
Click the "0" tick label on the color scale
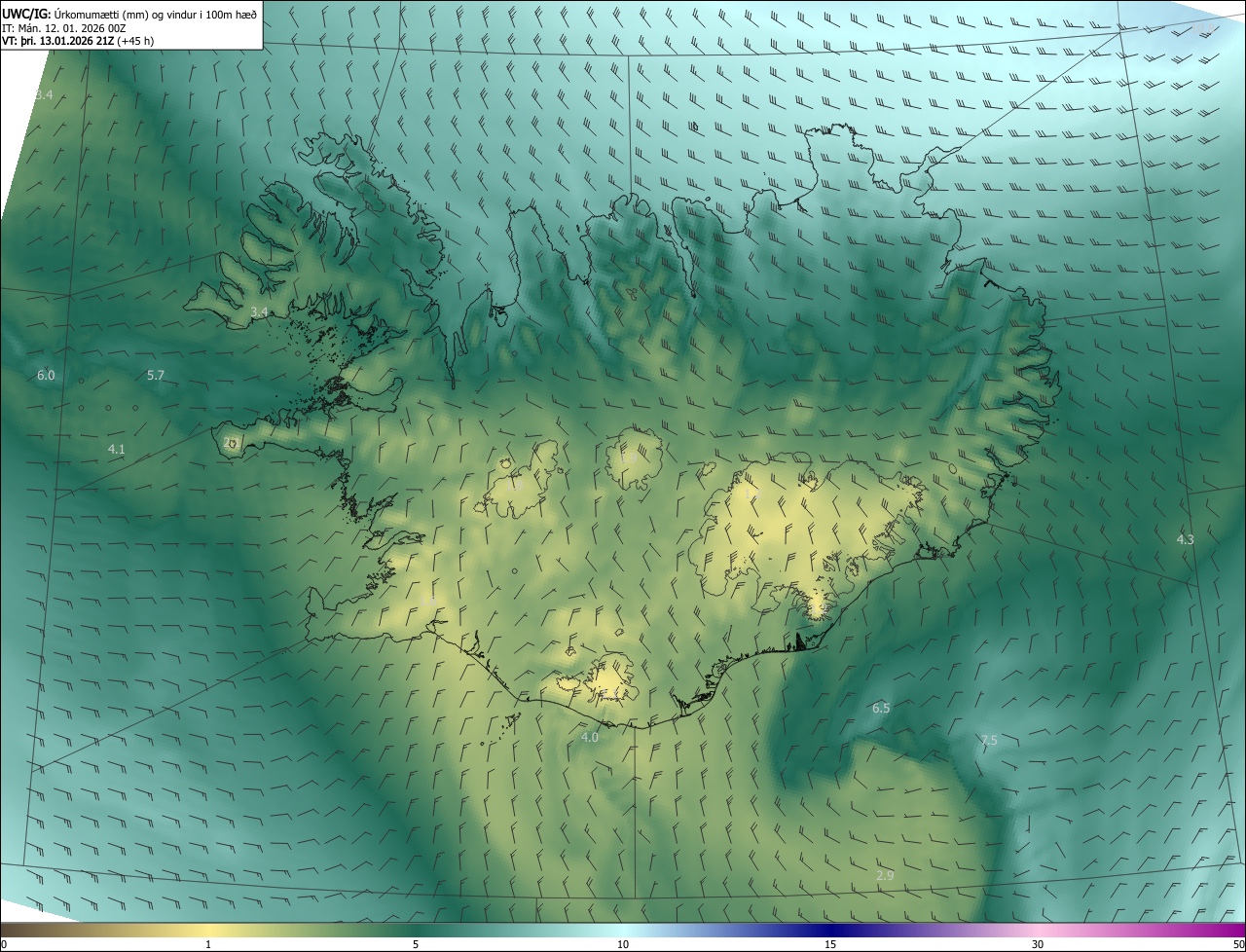[4, 944]
